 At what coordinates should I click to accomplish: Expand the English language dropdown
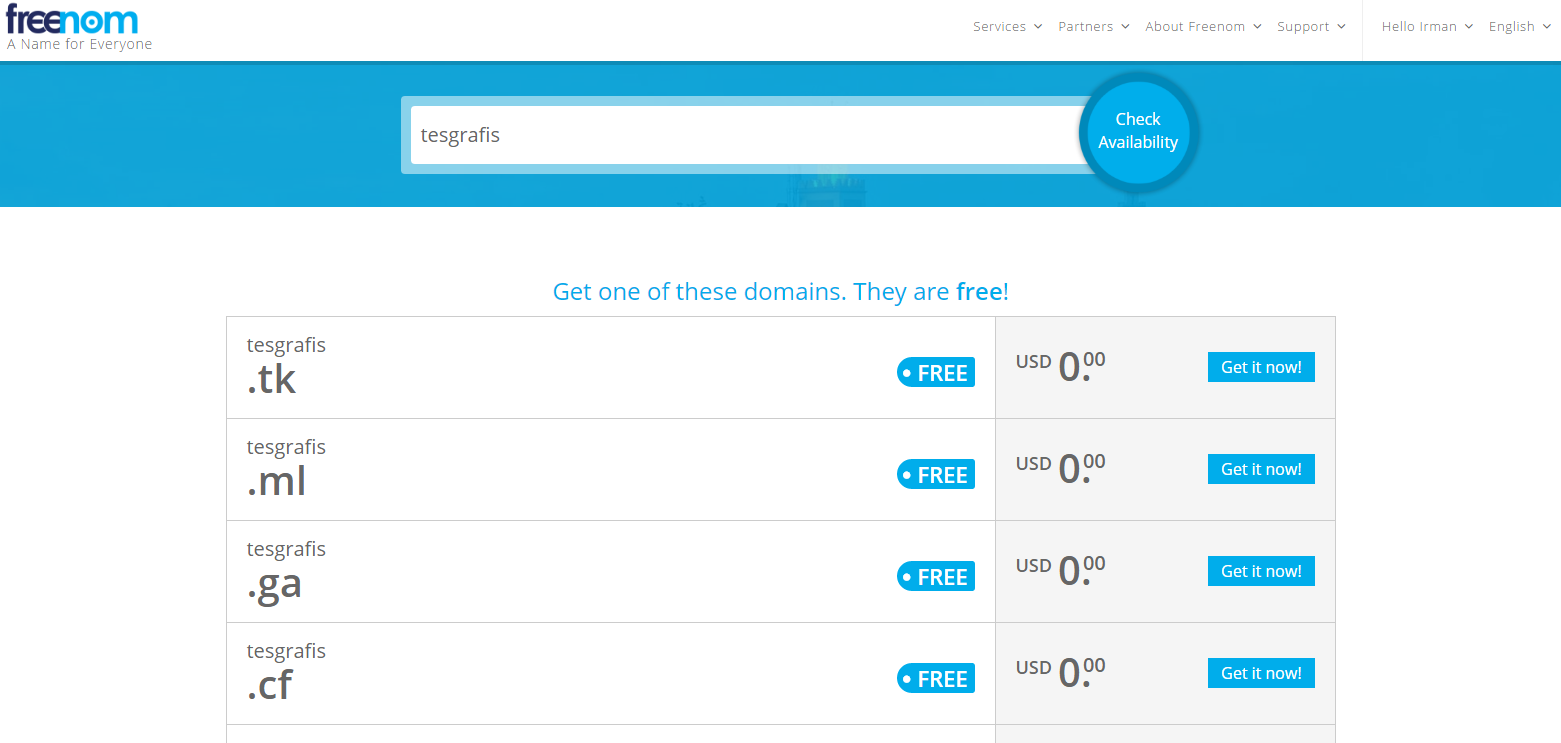(1519, 27)
